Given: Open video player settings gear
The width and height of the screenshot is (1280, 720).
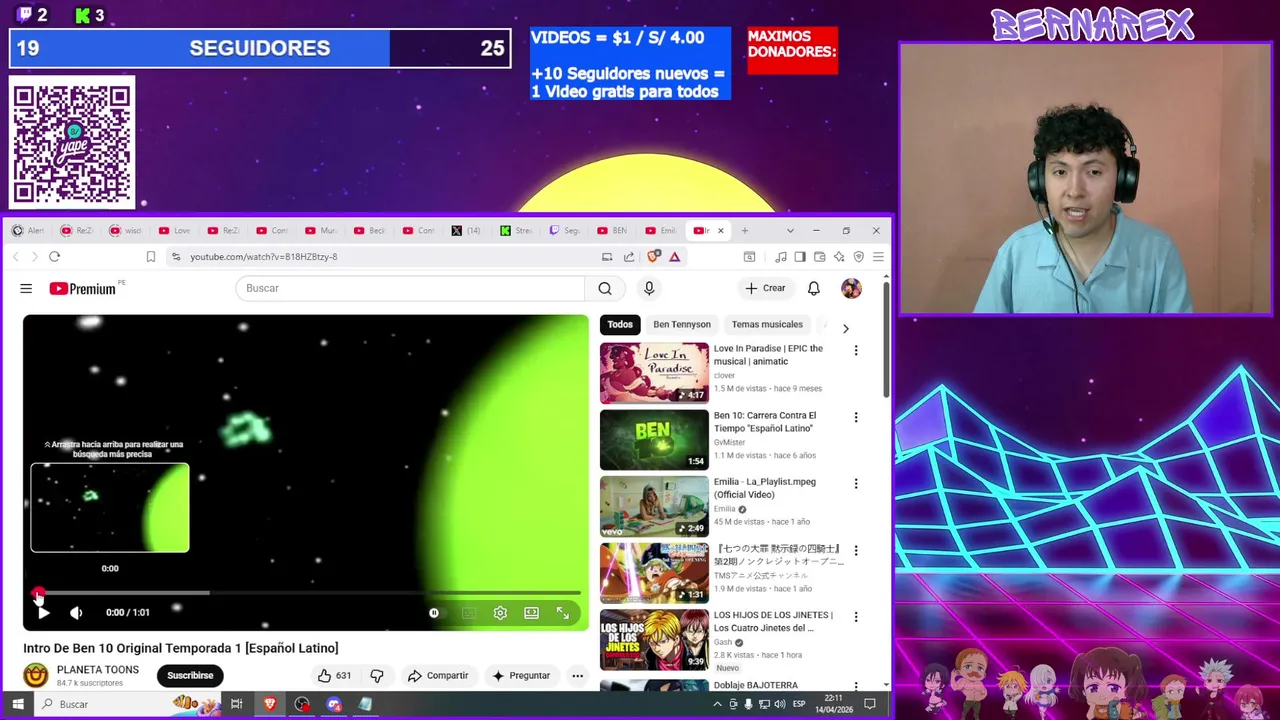Looking at the screenshot, I should 500,613.
